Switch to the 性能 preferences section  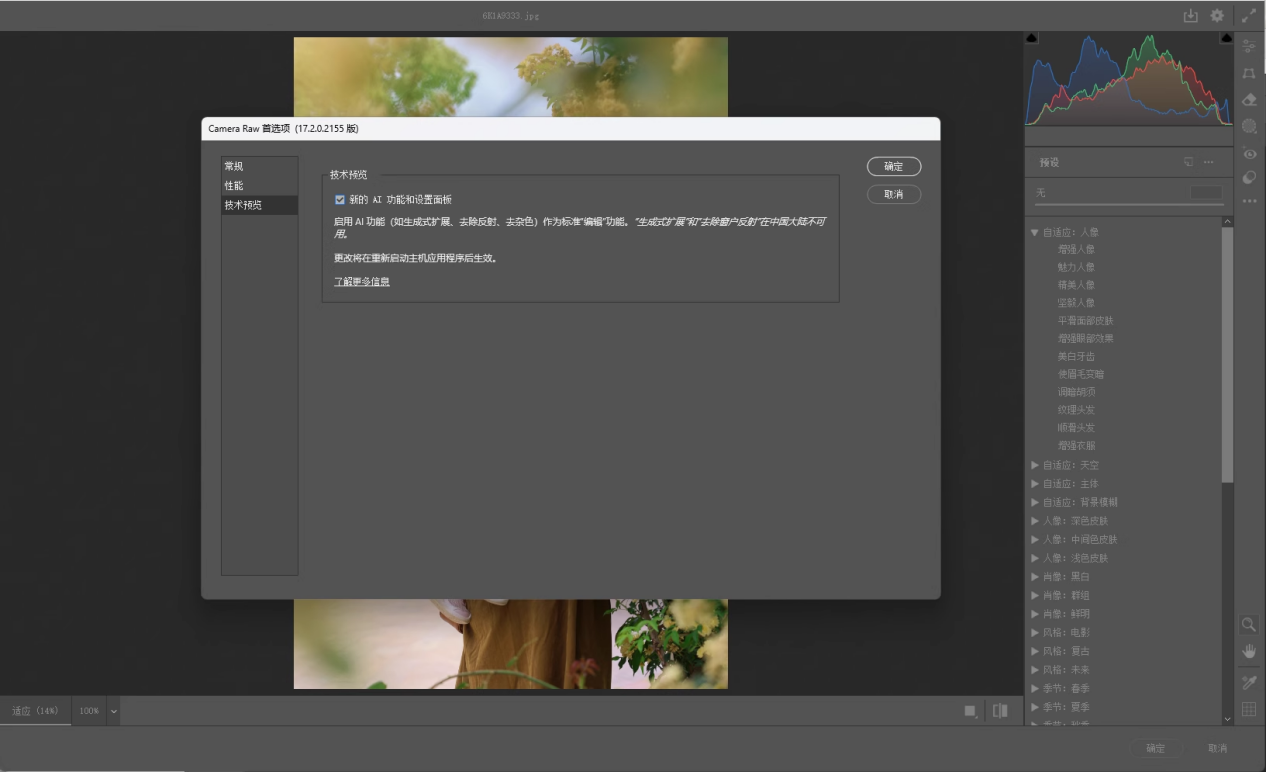tap(234, 184)
